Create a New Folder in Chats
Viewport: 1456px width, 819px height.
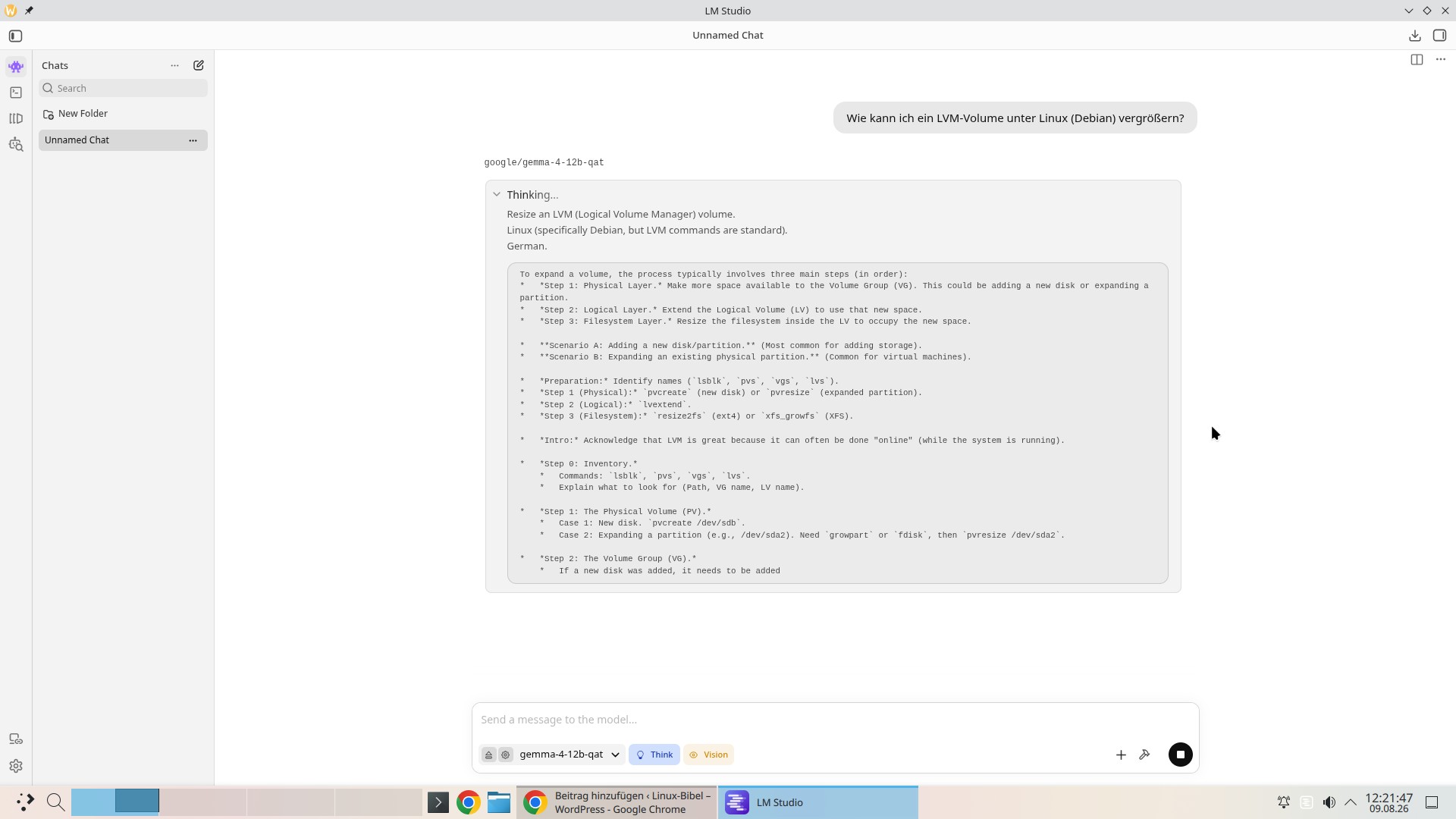pyautogui.click(x=75, y=114)
